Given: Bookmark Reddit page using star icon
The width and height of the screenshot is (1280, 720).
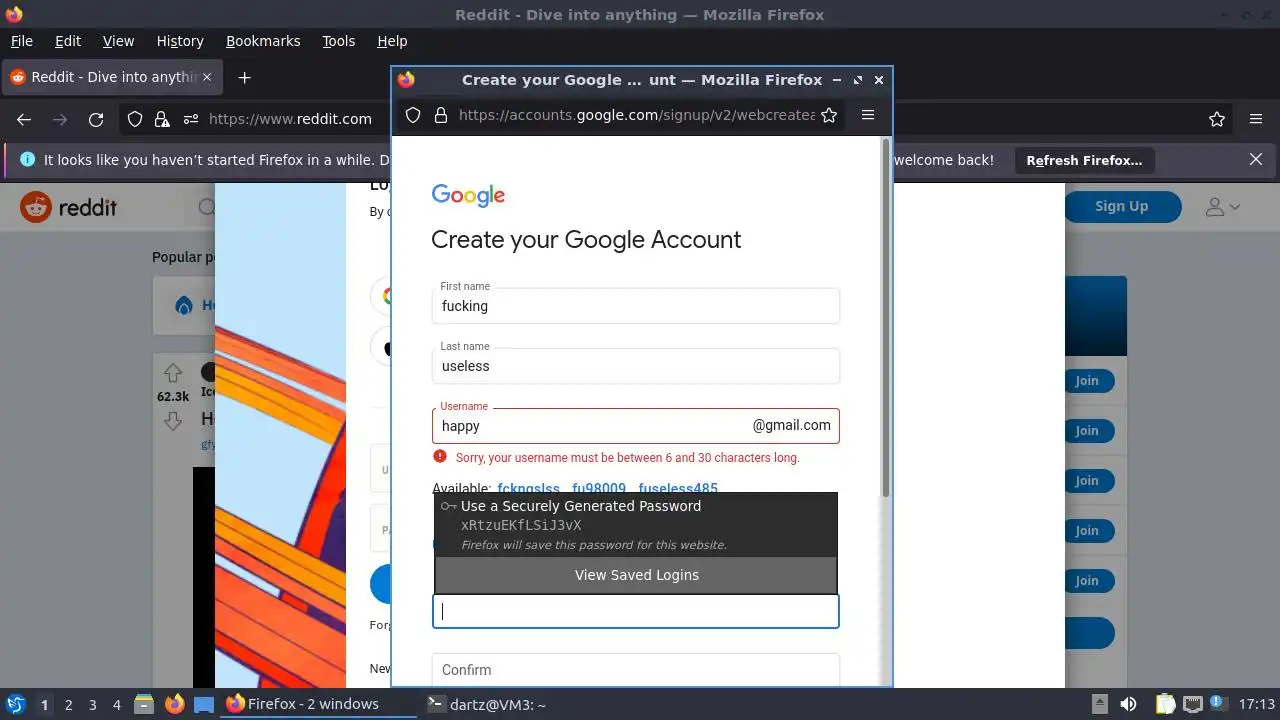Looking at the screenshot, I should pyautogui.click(x=1217, y=119).
